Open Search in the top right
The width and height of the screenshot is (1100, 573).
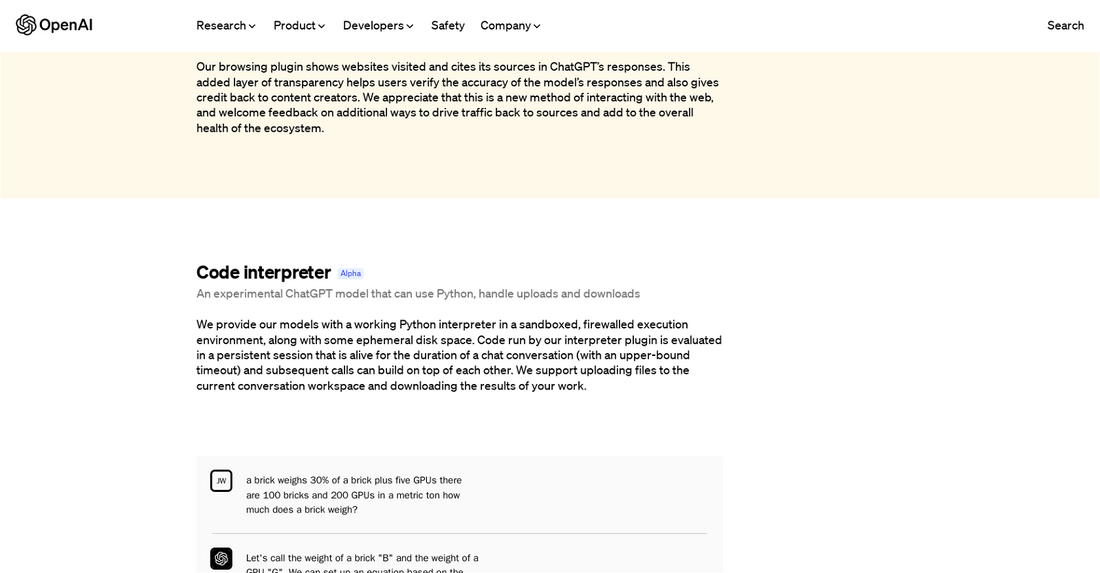click(x=1065, y=26)
